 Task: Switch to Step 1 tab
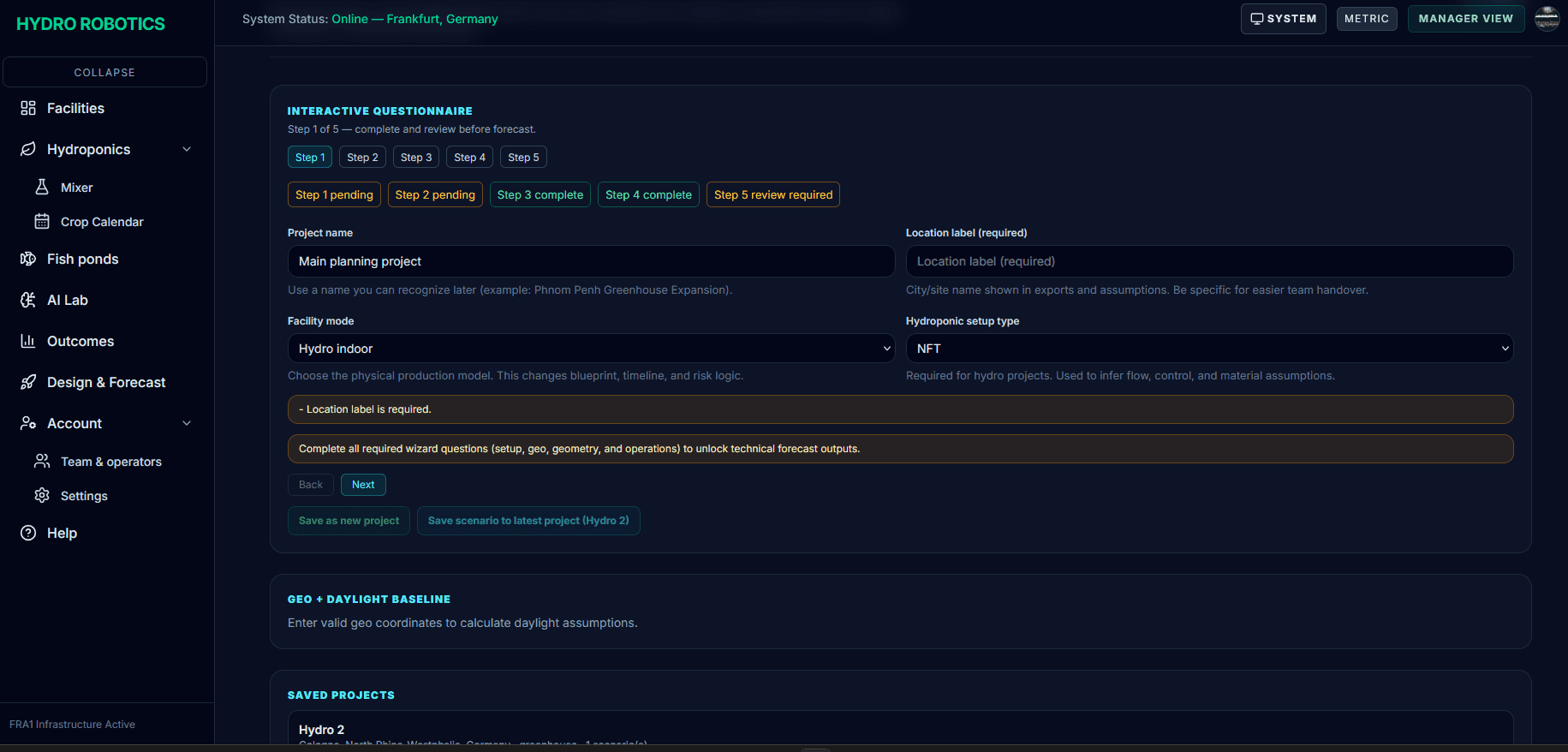click(310, 157)
